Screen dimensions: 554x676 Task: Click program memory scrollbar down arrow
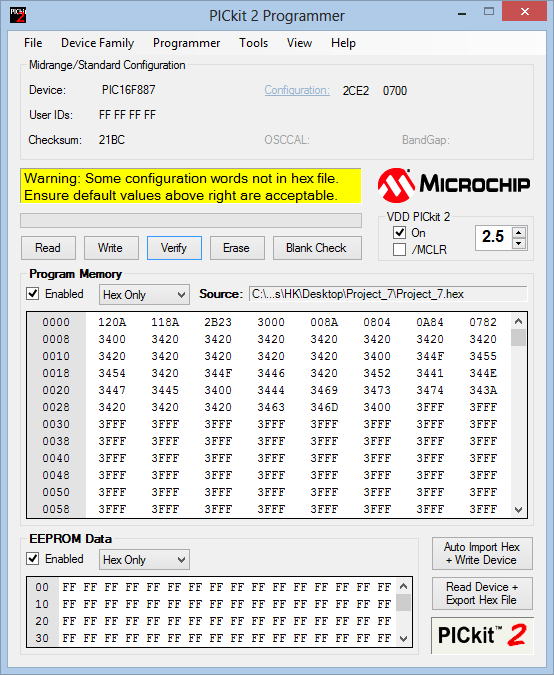(x=519, y=510)
